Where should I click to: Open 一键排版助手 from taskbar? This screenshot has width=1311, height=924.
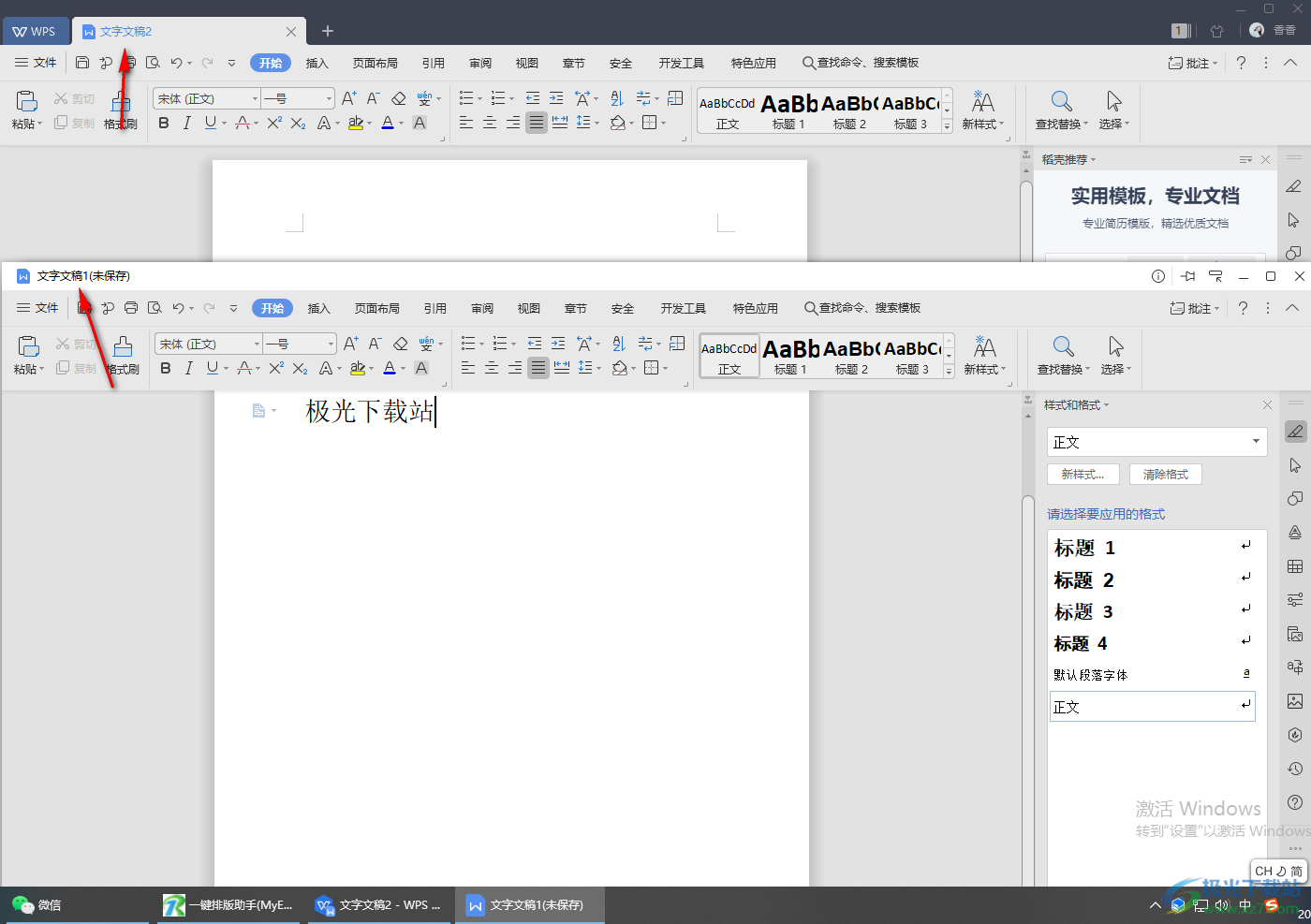click(228, 905)
